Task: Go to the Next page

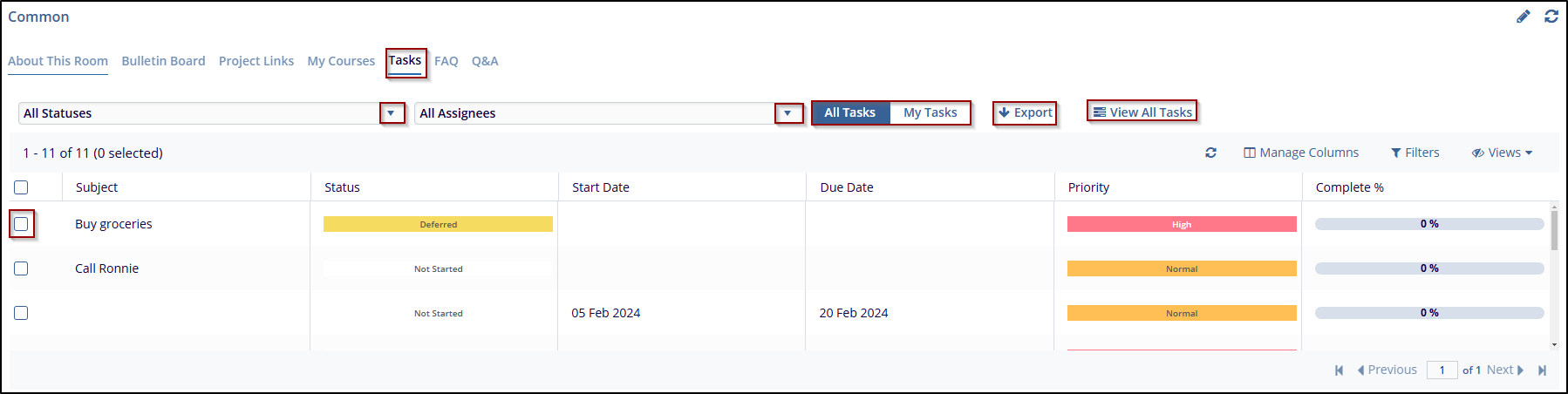Action: point(1504,370)
